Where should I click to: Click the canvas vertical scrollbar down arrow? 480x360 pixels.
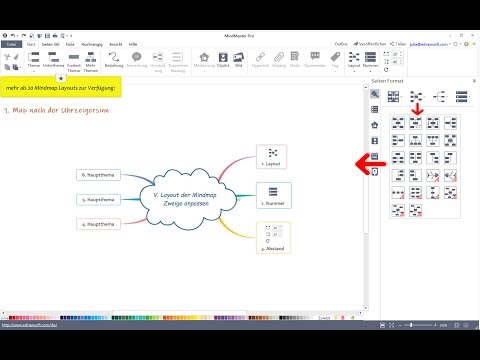coord(366,308)
